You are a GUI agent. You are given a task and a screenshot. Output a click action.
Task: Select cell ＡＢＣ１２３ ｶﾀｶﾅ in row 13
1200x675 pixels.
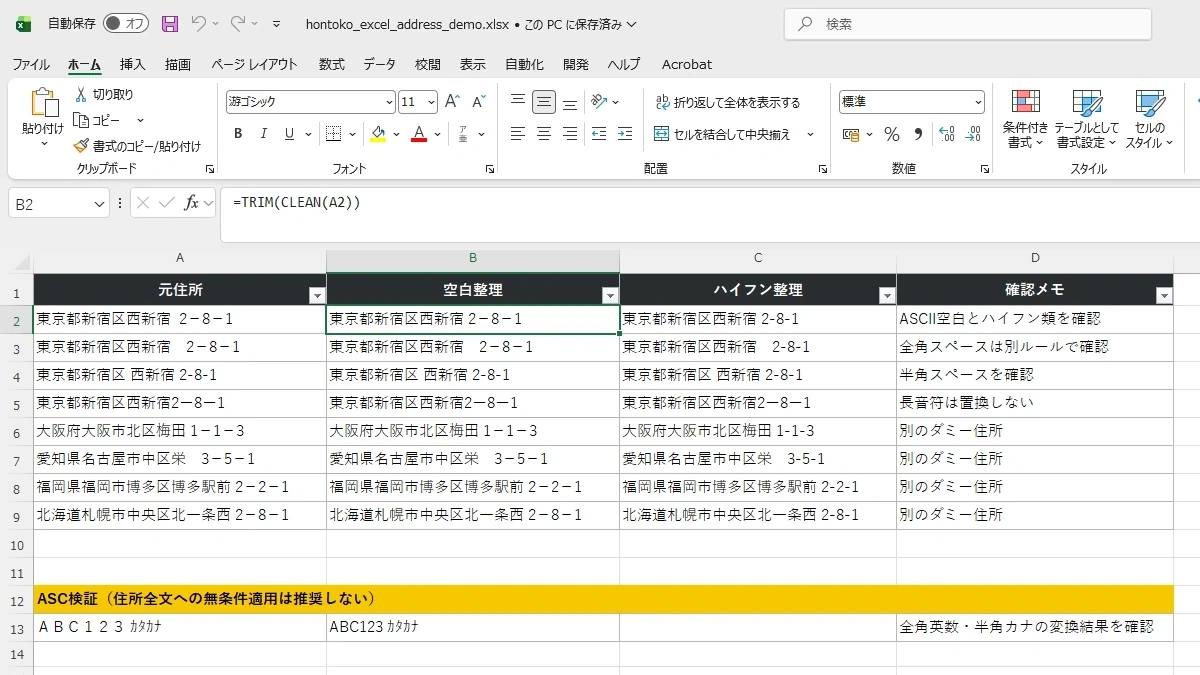(180, 627)
